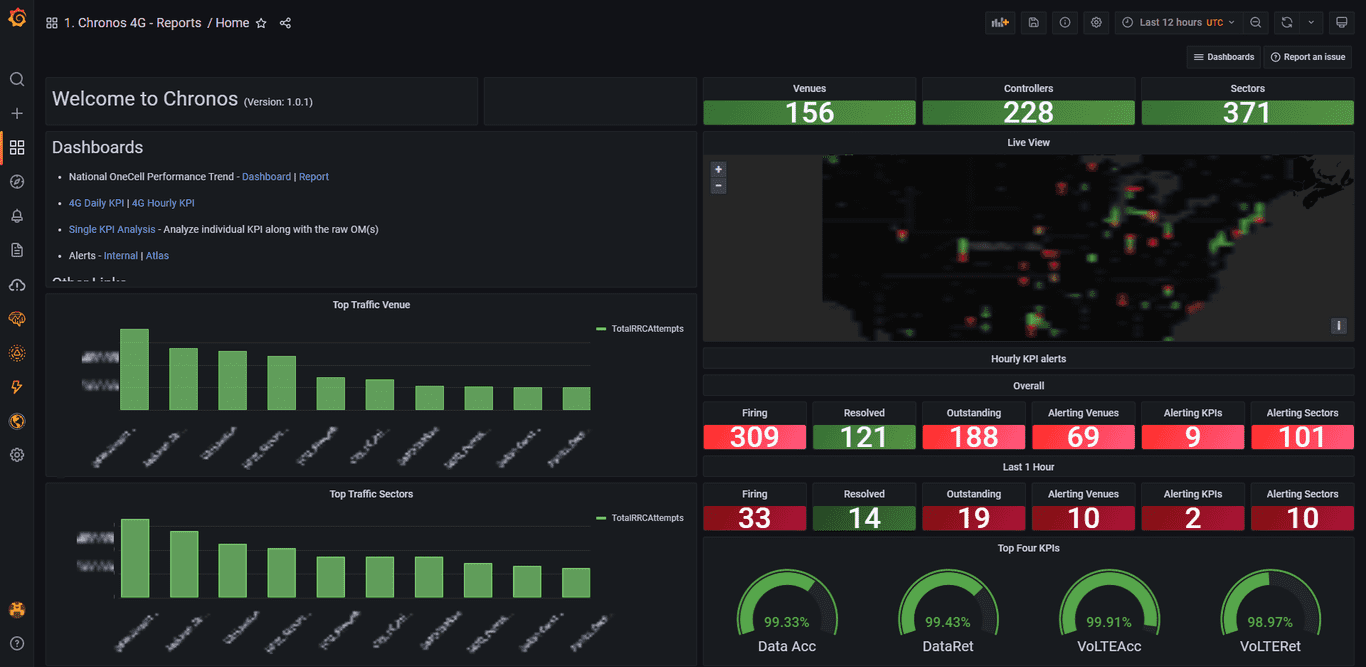Open the 1. Chronos 4G - Reports folder breadcrumb

point(132,23)
